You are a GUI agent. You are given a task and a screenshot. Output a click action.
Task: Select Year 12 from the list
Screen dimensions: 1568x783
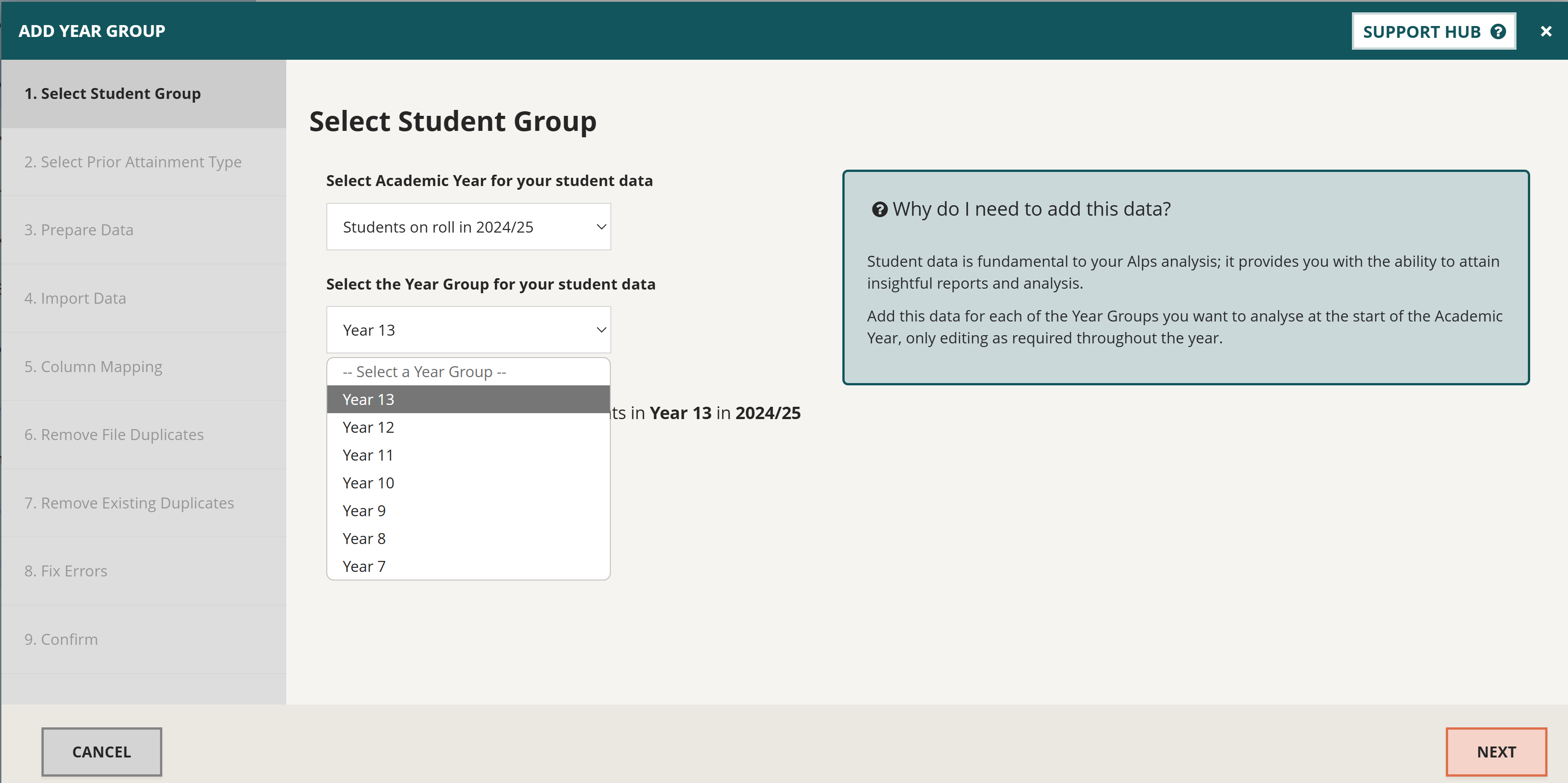[468, 427]
